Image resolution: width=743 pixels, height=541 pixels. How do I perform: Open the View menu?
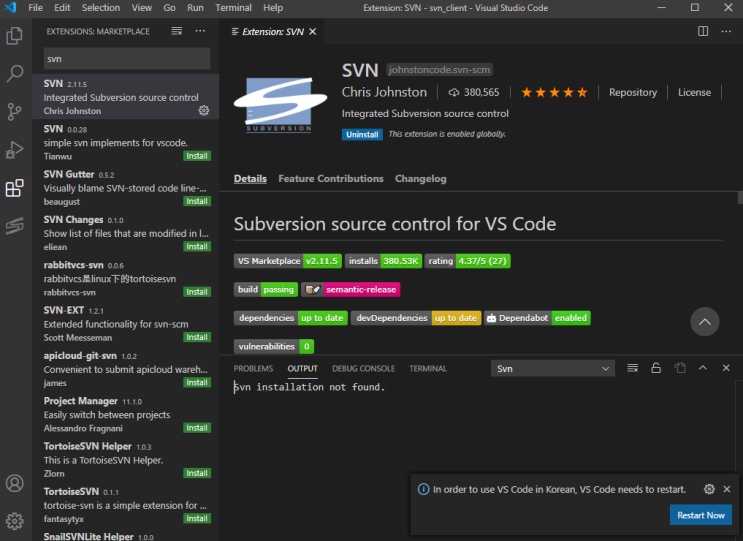coord(142,8)
